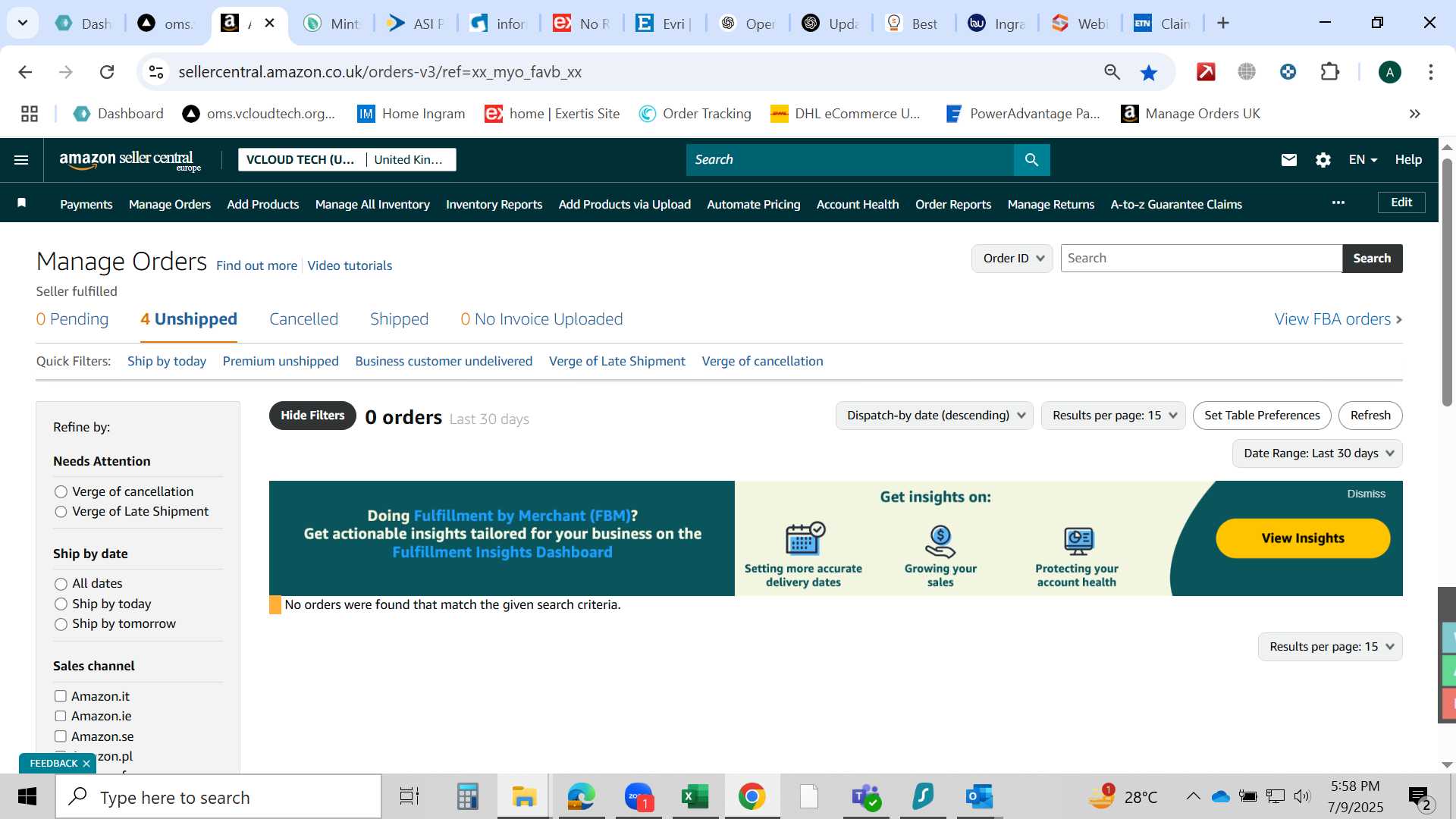1456x819 pixels.
Task: Open View FBA orders link
Action: pos(1338,319)
